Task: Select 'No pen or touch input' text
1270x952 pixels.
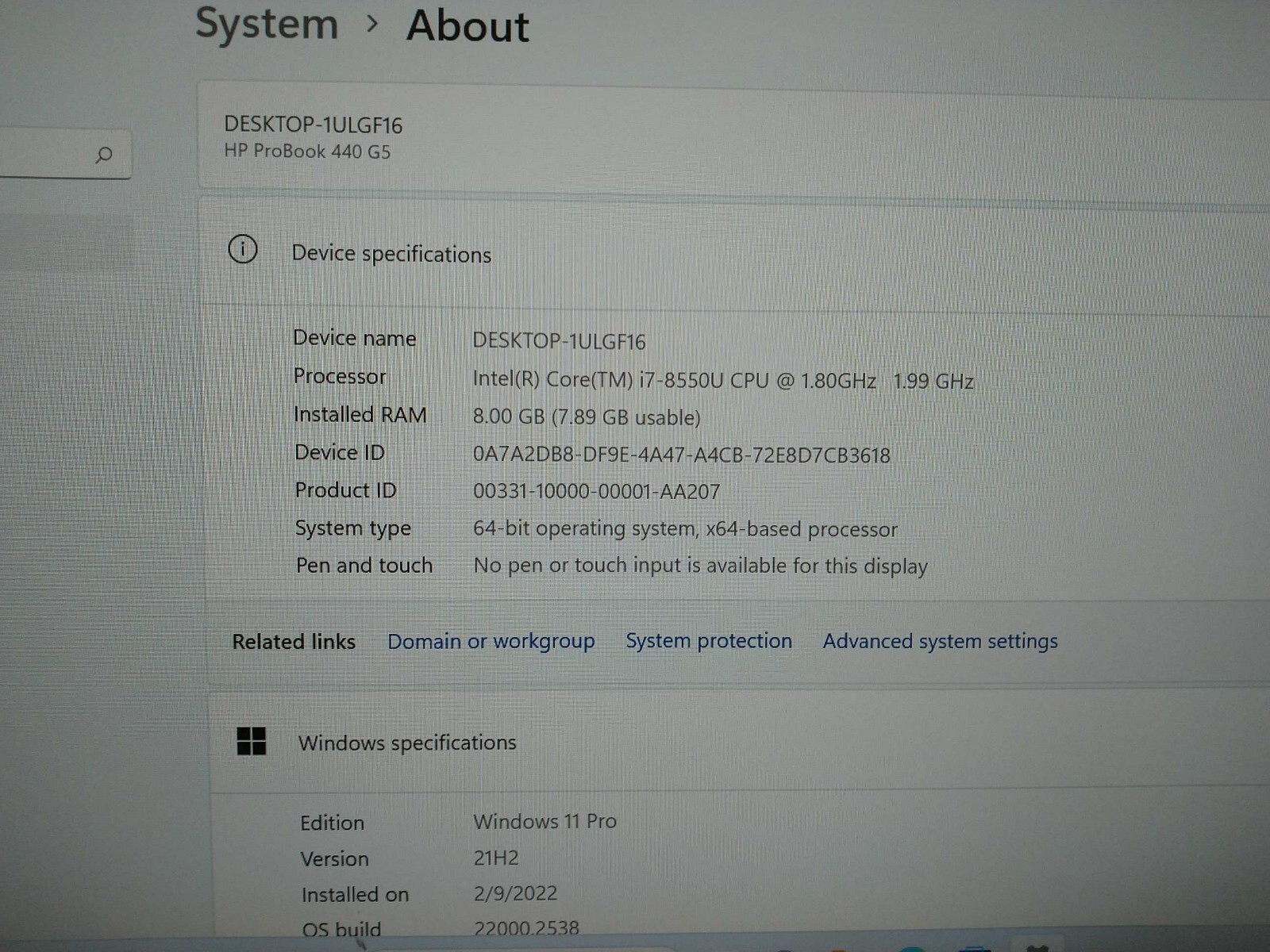Action: click(x=700, y=566)
